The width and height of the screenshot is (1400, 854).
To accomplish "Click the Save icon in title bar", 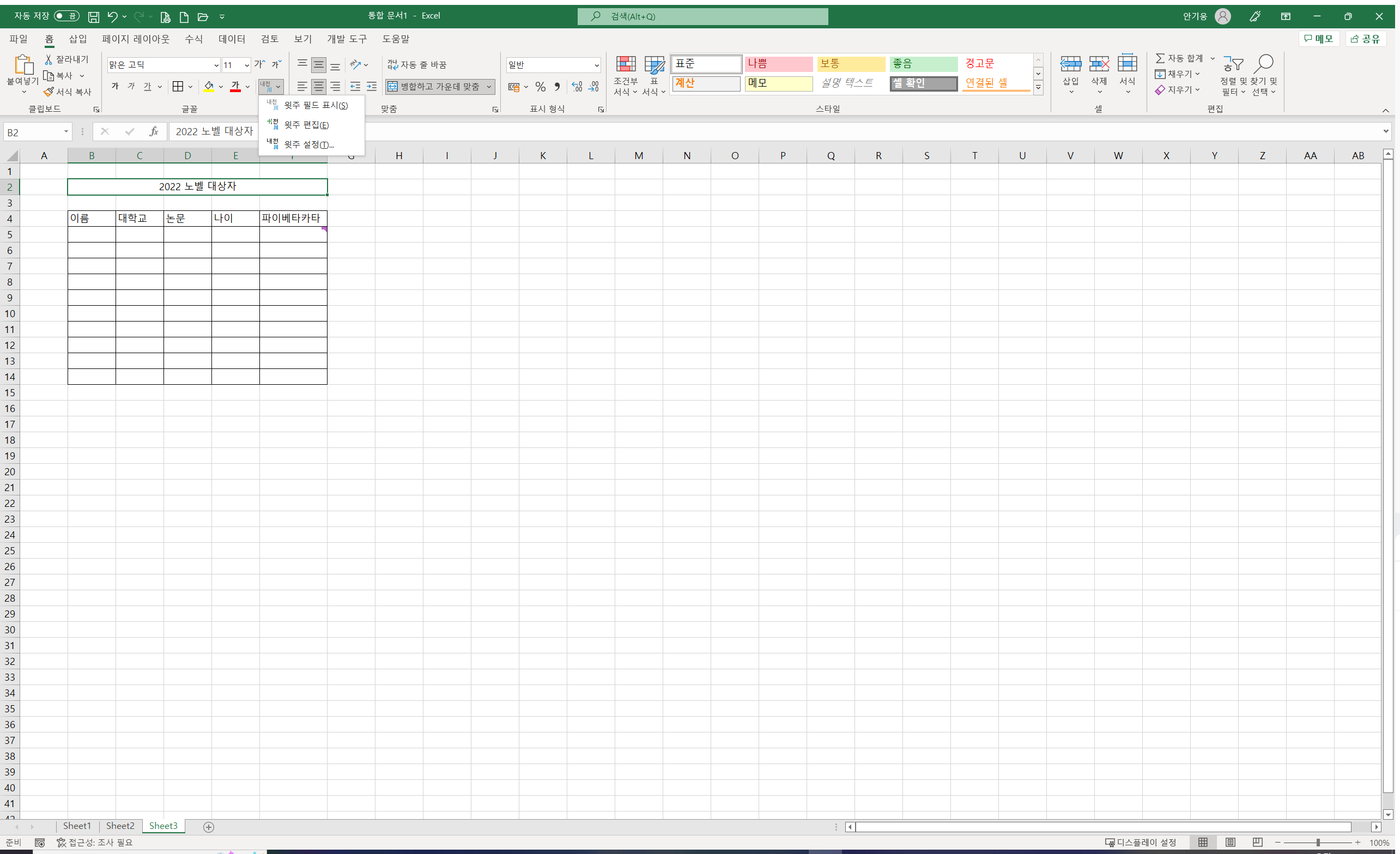I will pyautogui.click(x=94, y=16).
